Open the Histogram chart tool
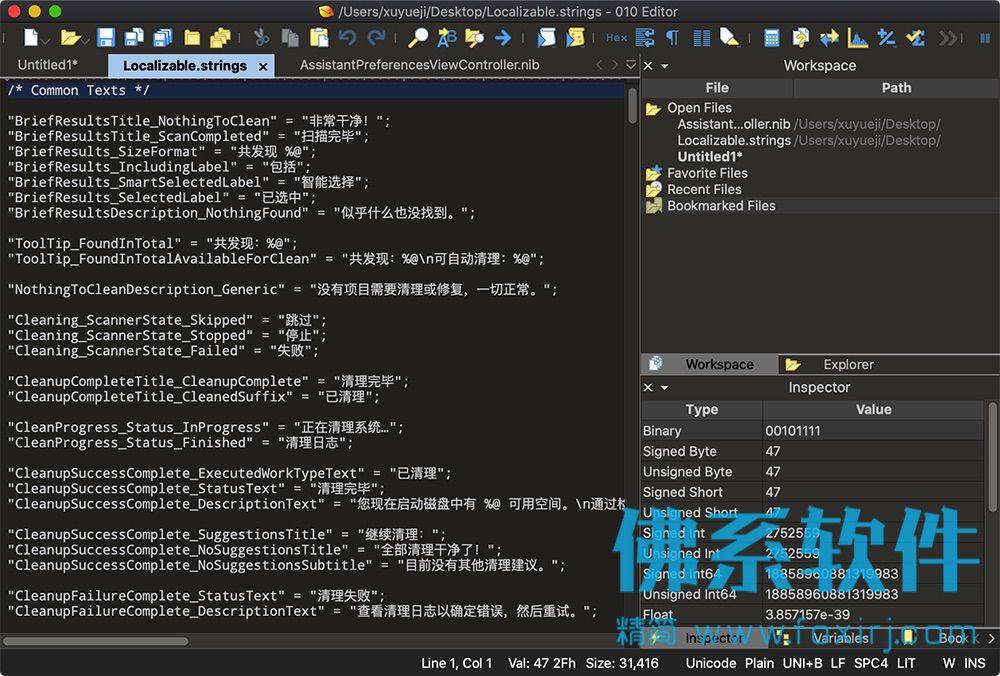 [x=857, y=38]
